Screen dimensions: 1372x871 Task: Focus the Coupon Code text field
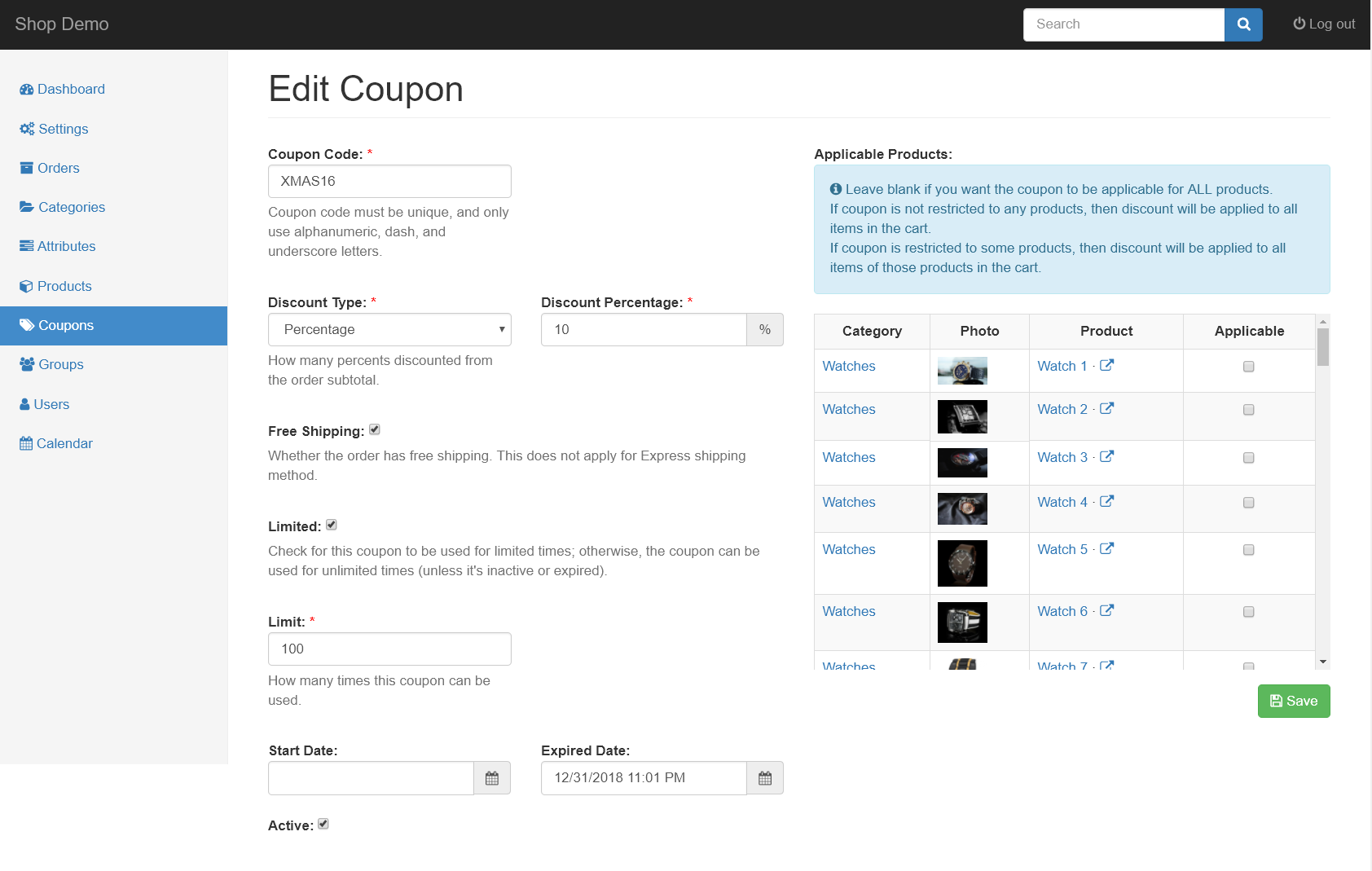click(389, 181)
